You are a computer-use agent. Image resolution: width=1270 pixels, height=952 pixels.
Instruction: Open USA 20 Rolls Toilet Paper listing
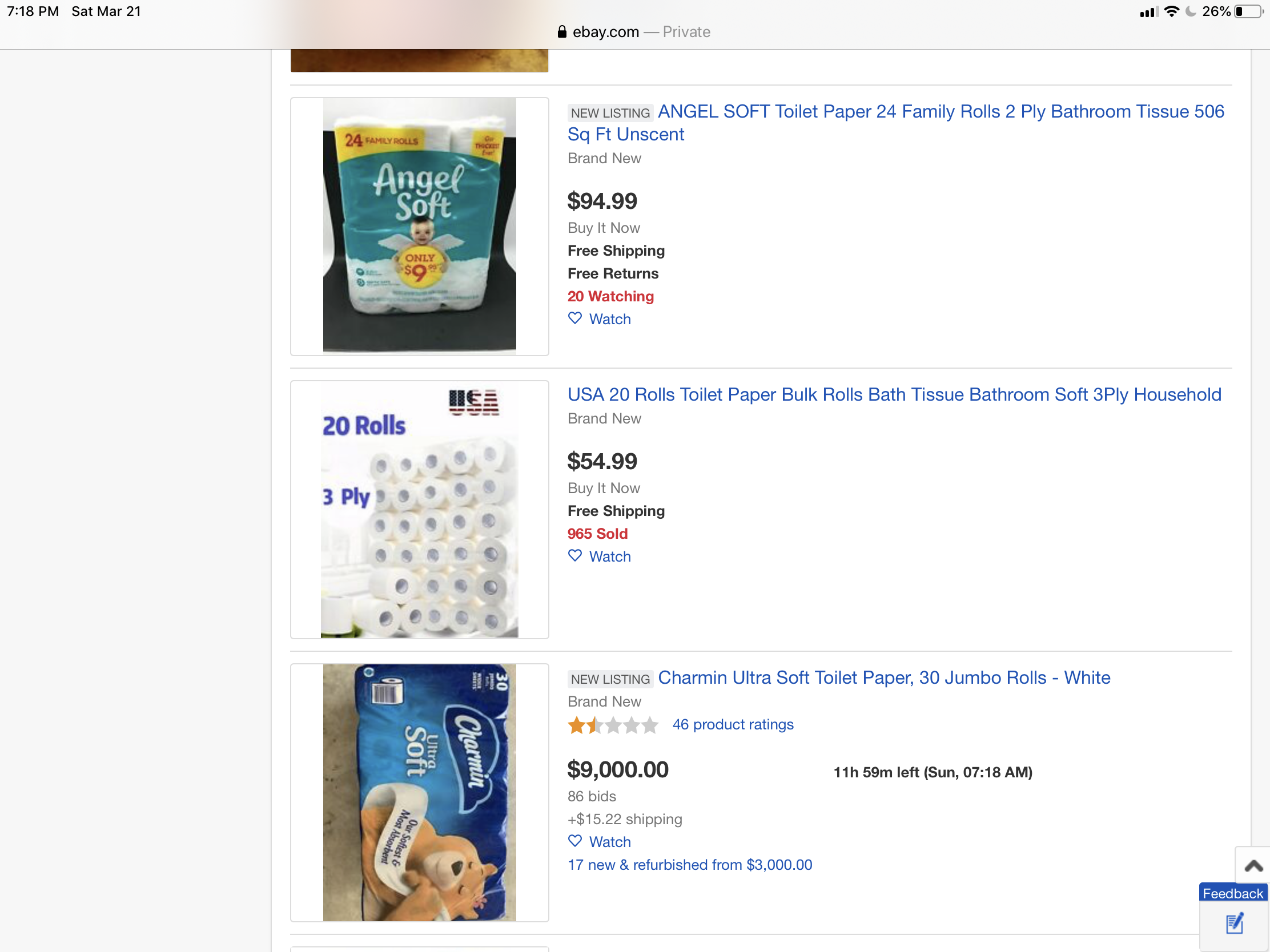click(894, 395)
